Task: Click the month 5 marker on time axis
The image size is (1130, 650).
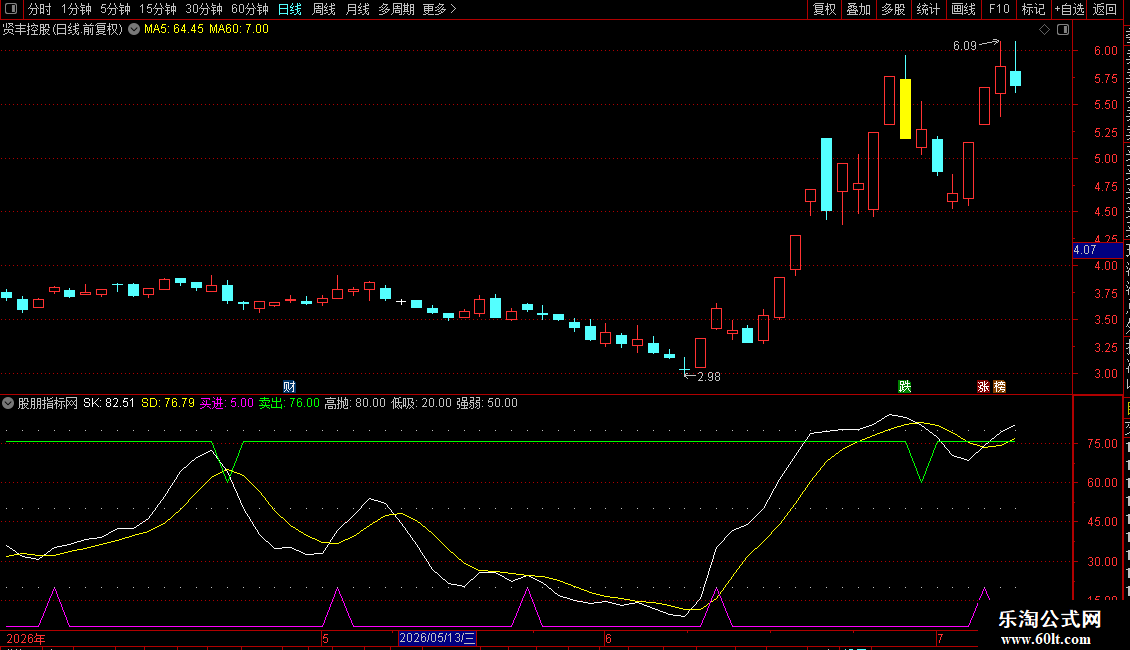Action: tap(325, 638)
